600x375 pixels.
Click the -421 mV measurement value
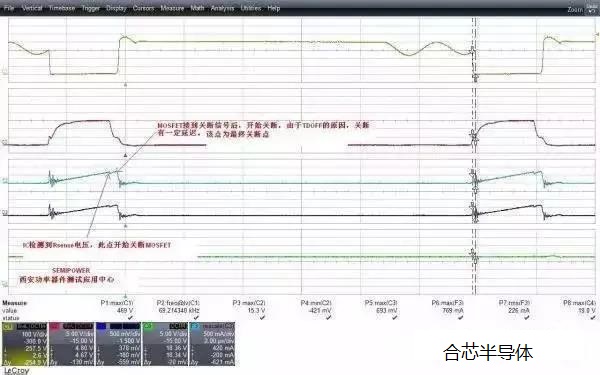(x=320, y=310)
